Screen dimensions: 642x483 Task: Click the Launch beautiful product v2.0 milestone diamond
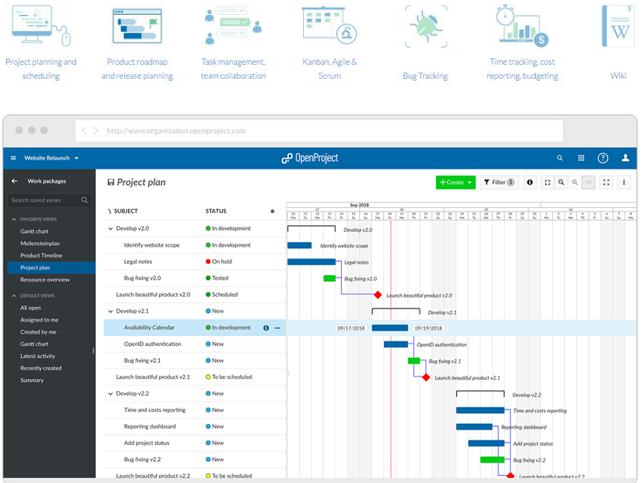click(x=378, y=295)
